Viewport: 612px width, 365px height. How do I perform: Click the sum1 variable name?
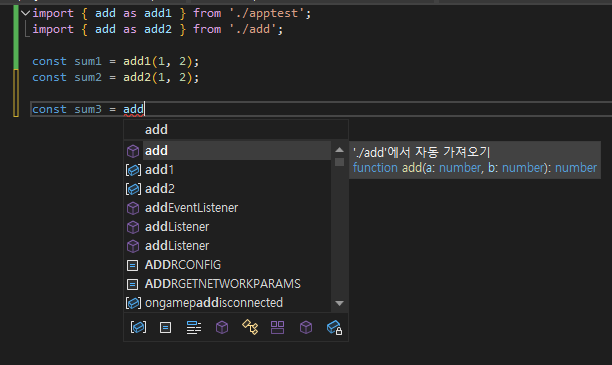tap(88, 61)
